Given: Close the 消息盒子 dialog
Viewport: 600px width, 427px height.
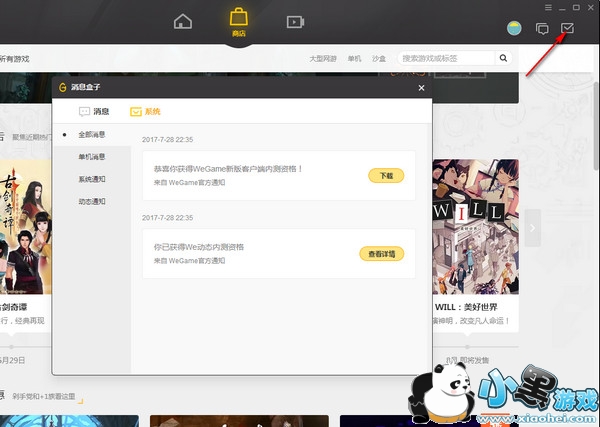Looking at the screenshot, I should click(x=421, y=88).
